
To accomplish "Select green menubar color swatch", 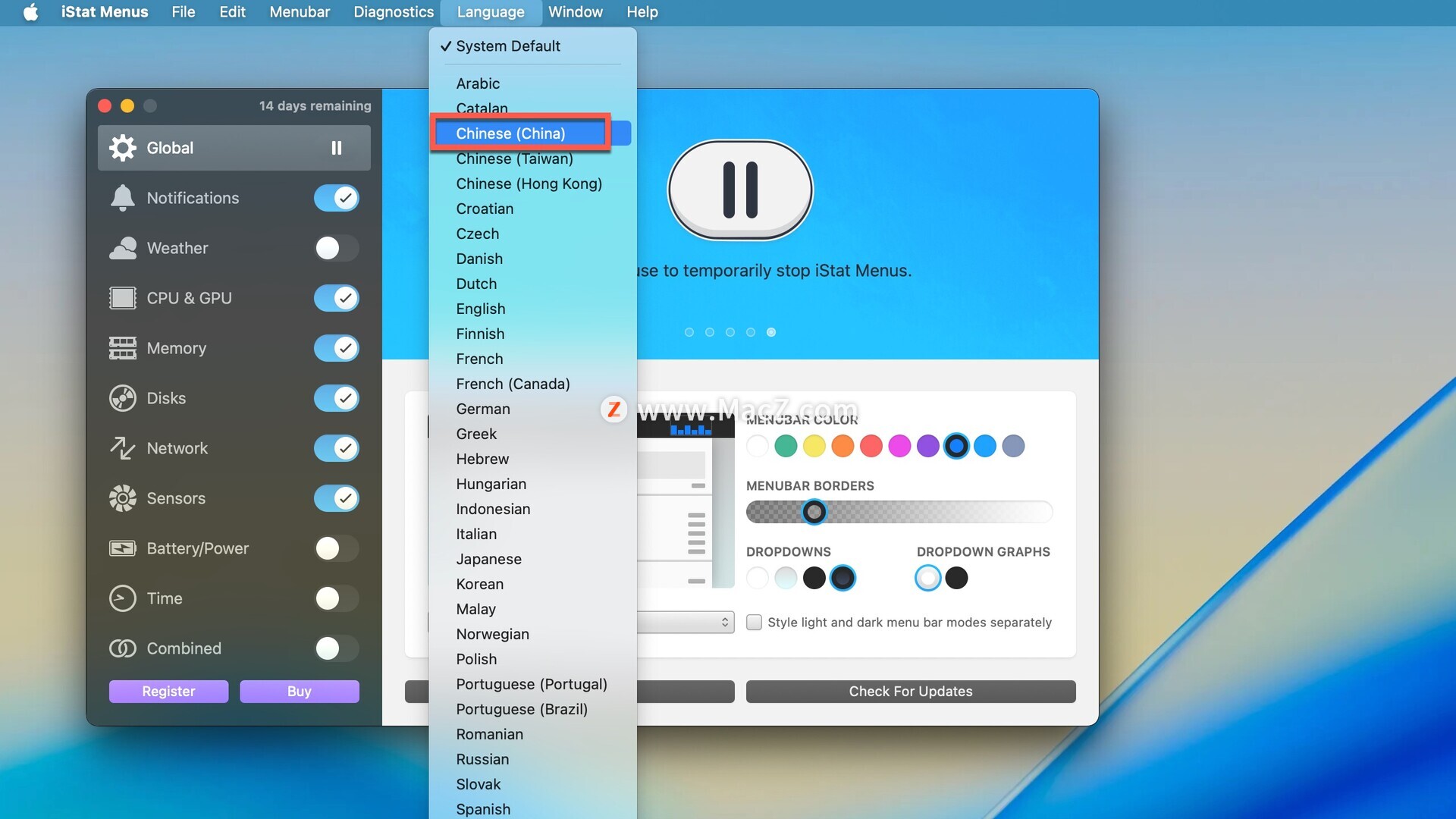I will point(786,446).
